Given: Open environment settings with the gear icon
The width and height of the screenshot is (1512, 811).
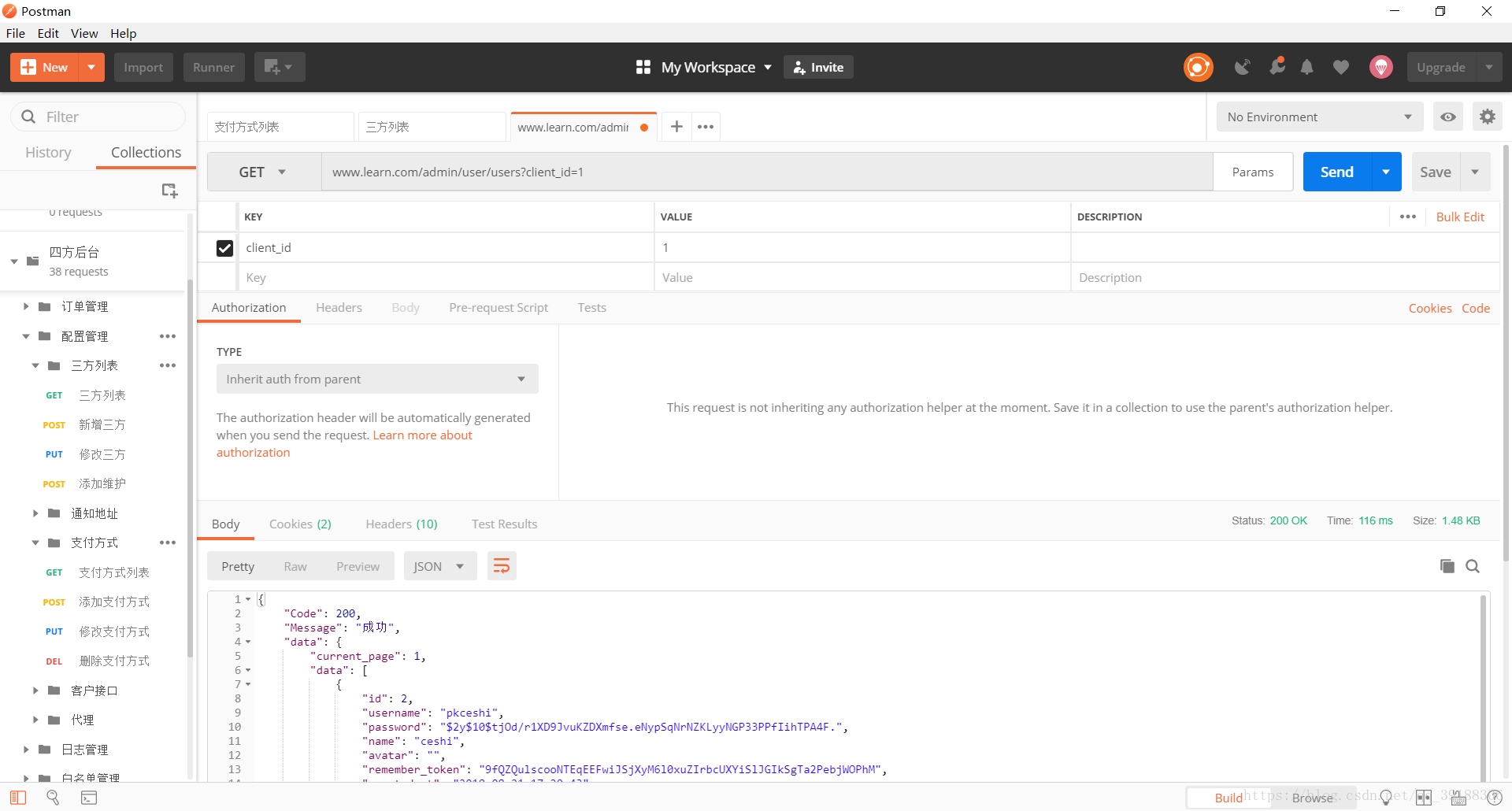Looking at the screenshot, I should coord(1488,116).
